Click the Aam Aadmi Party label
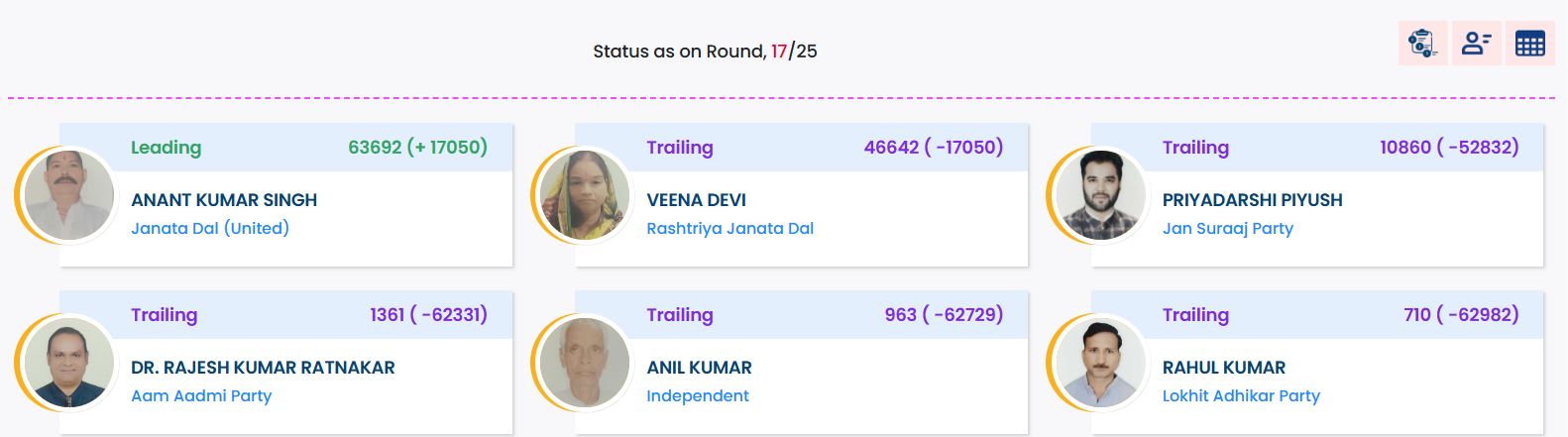This screenshot has width=1568, height=437. point(201,395)
